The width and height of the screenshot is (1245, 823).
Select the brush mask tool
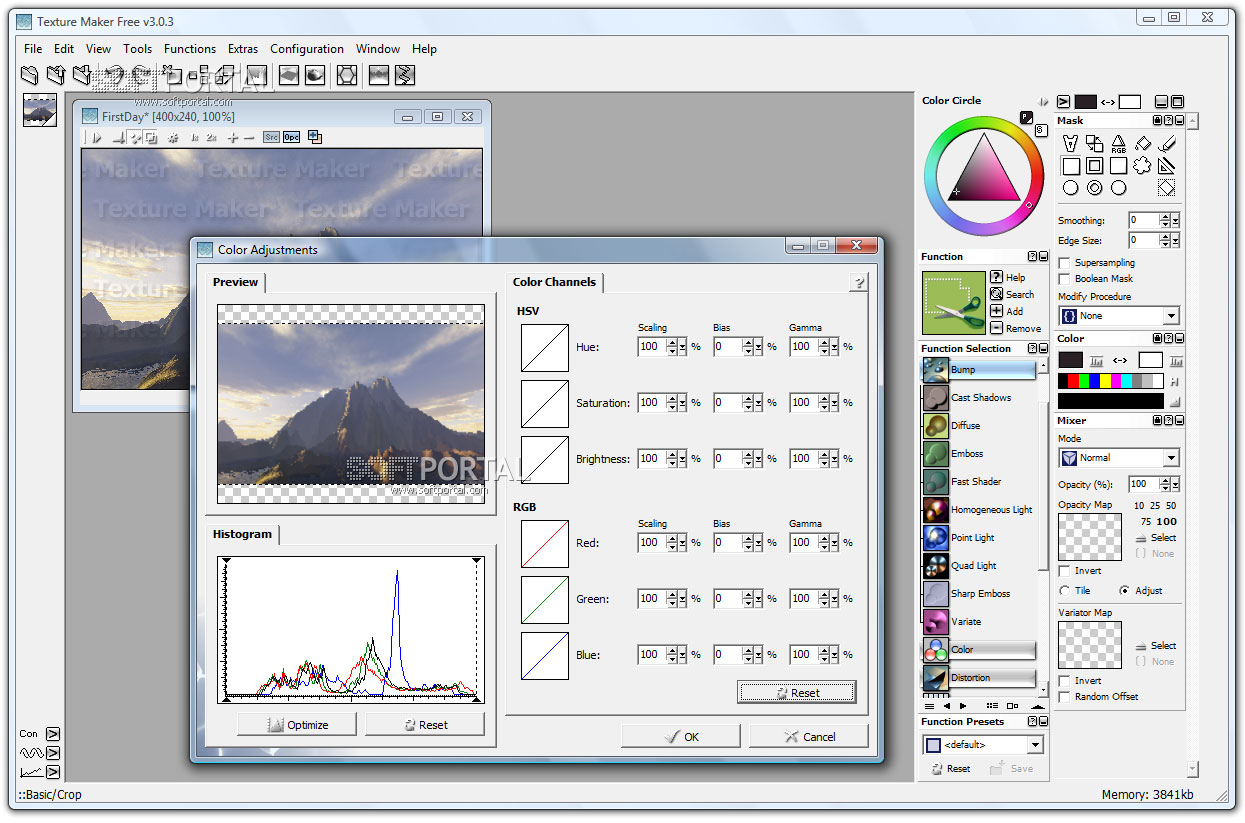[1166, 144]
